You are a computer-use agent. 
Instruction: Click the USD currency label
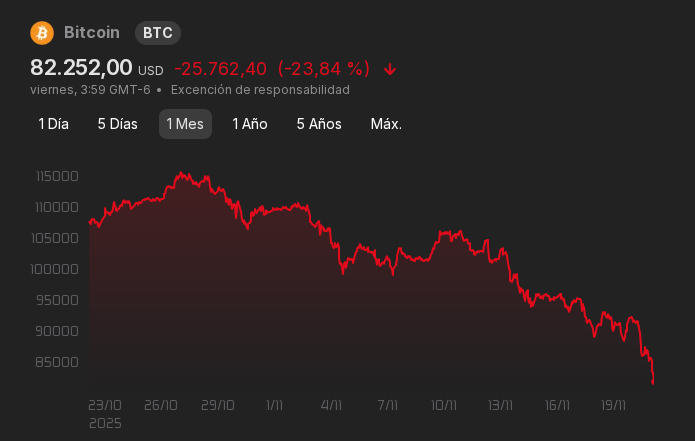click(x=151, y=71)
